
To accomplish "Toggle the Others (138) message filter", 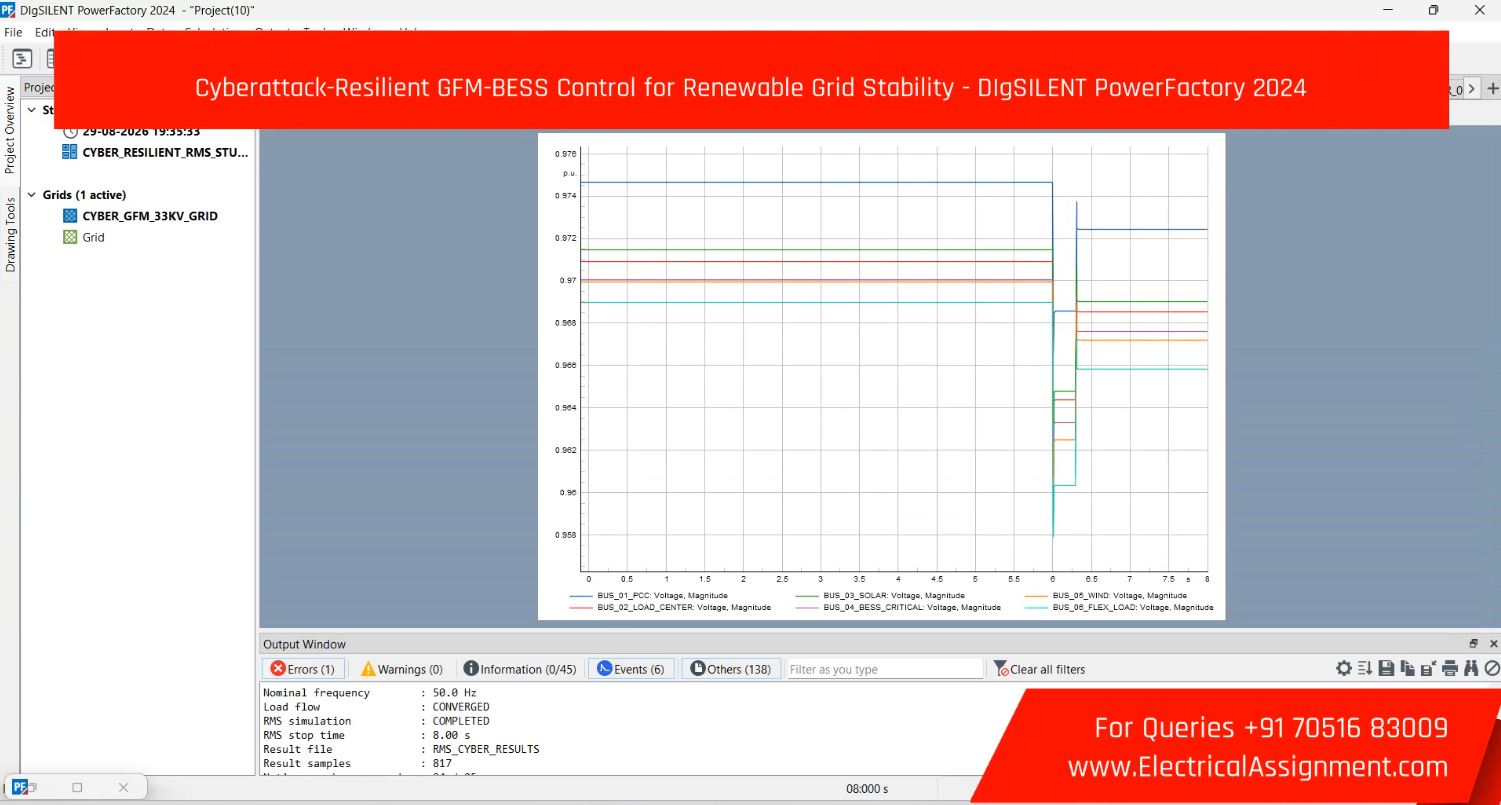I will pos(731,669).
